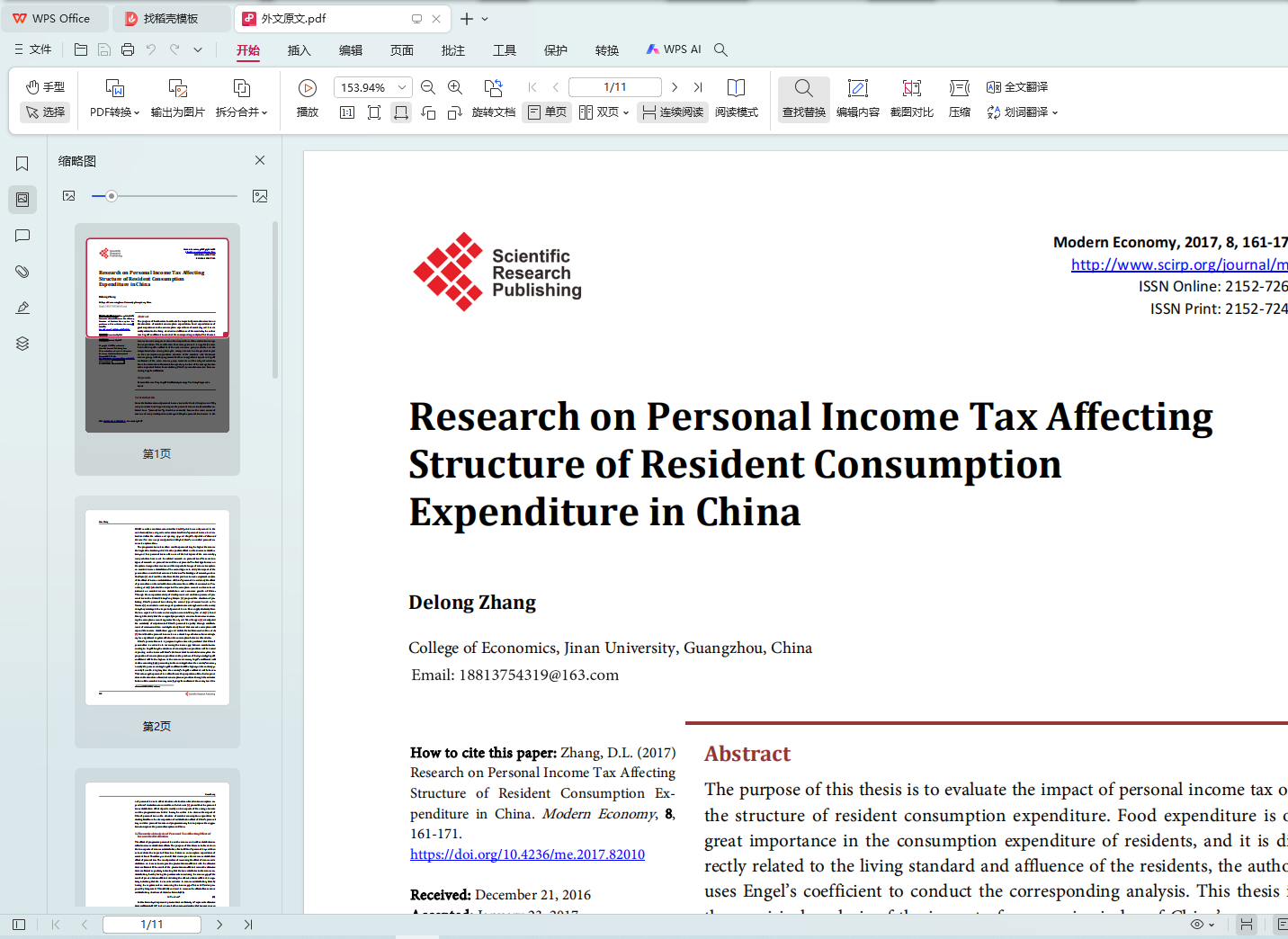Switch to the 工具 tab
1288x939 pixels.
[x=505, y=50]
